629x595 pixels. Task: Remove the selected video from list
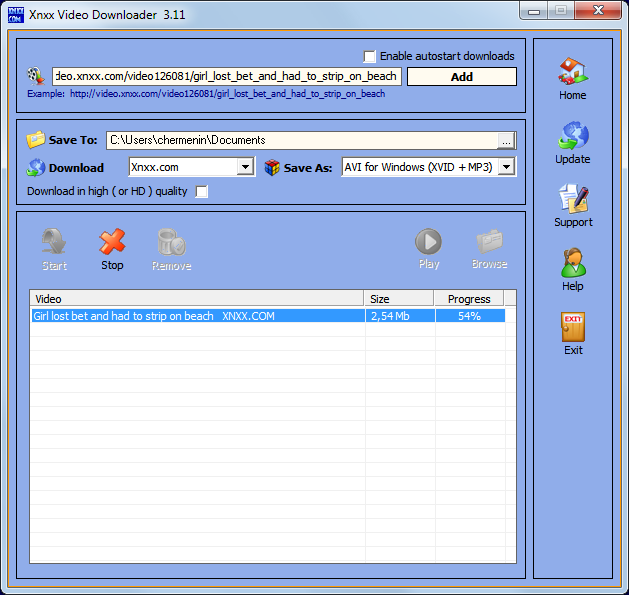(172, 242)
